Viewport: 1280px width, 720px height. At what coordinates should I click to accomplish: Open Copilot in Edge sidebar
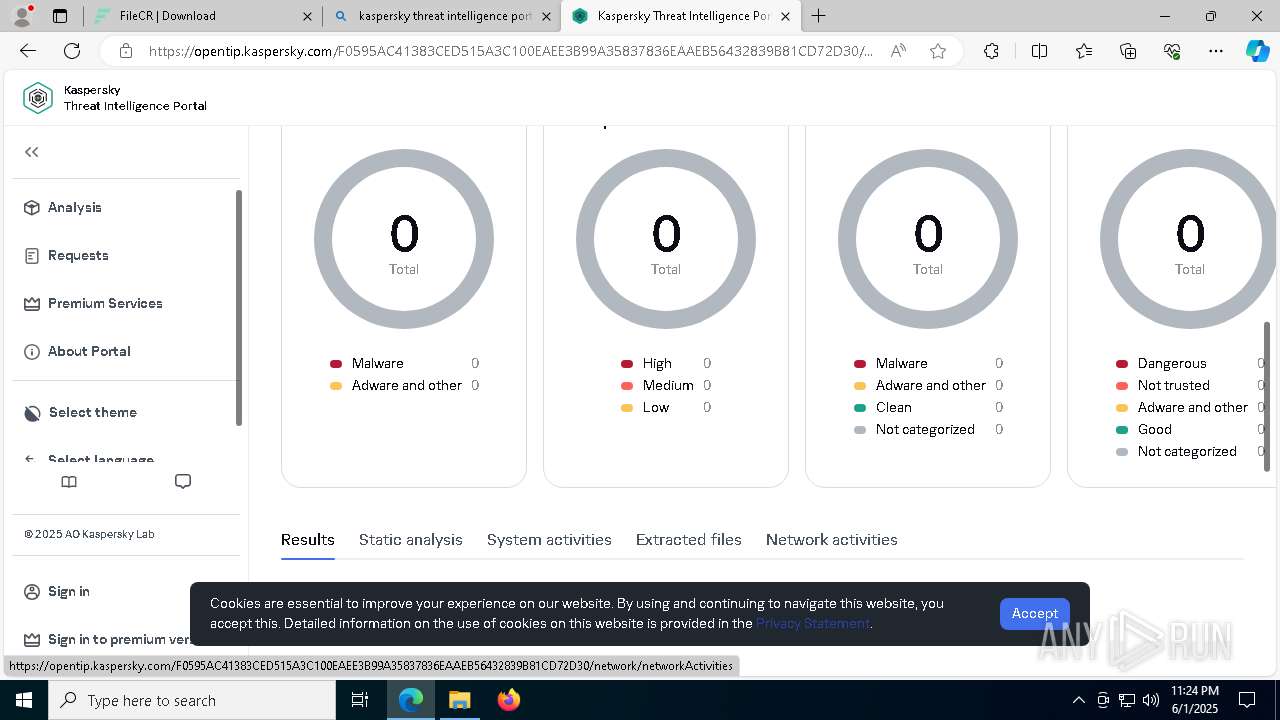click(1257, 51)
